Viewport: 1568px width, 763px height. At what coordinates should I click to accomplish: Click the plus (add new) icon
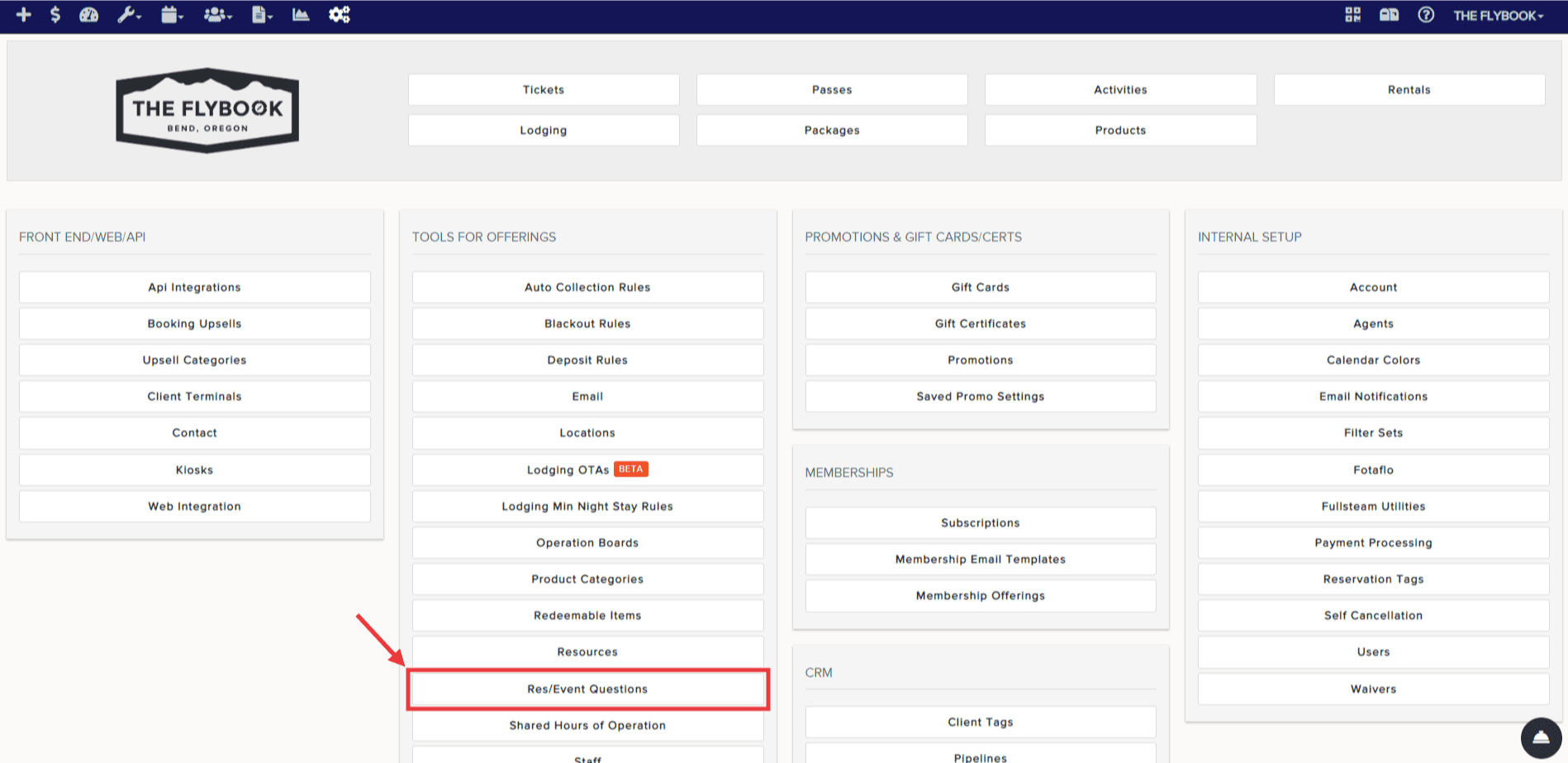pyautogui.click(x=24, y=15)
